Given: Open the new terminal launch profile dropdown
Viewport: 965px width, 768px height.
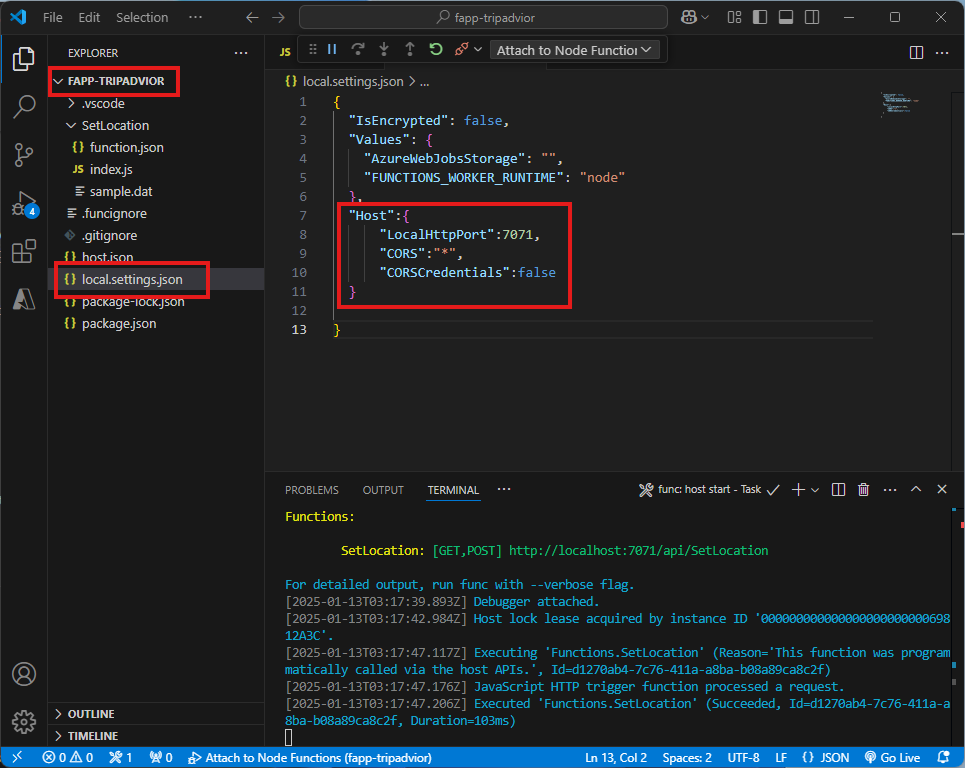Looking at the screenshot, I should point(815,490).
